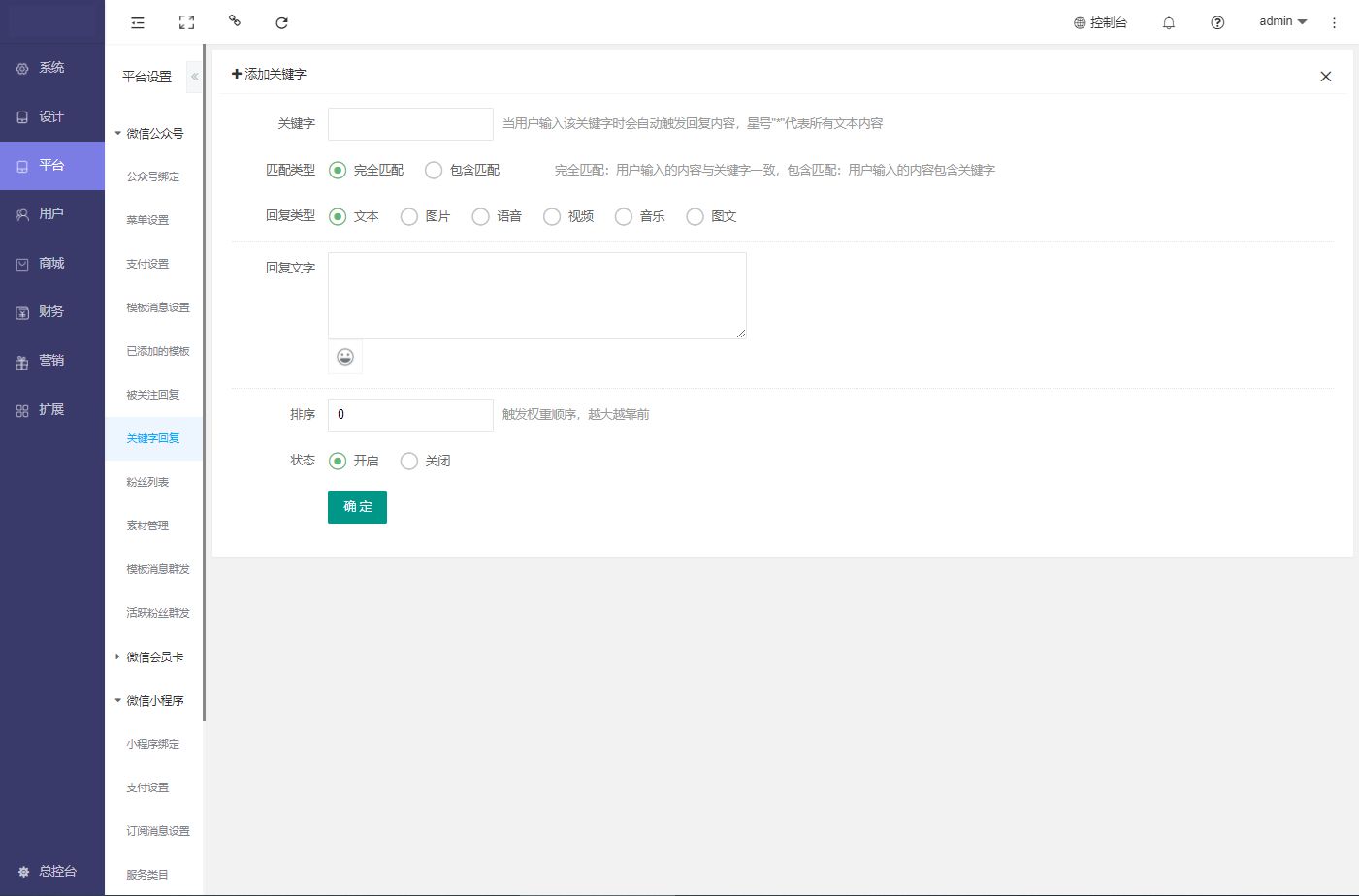Open the help question mark icon
The image size is (1359, 896).
1217,22
